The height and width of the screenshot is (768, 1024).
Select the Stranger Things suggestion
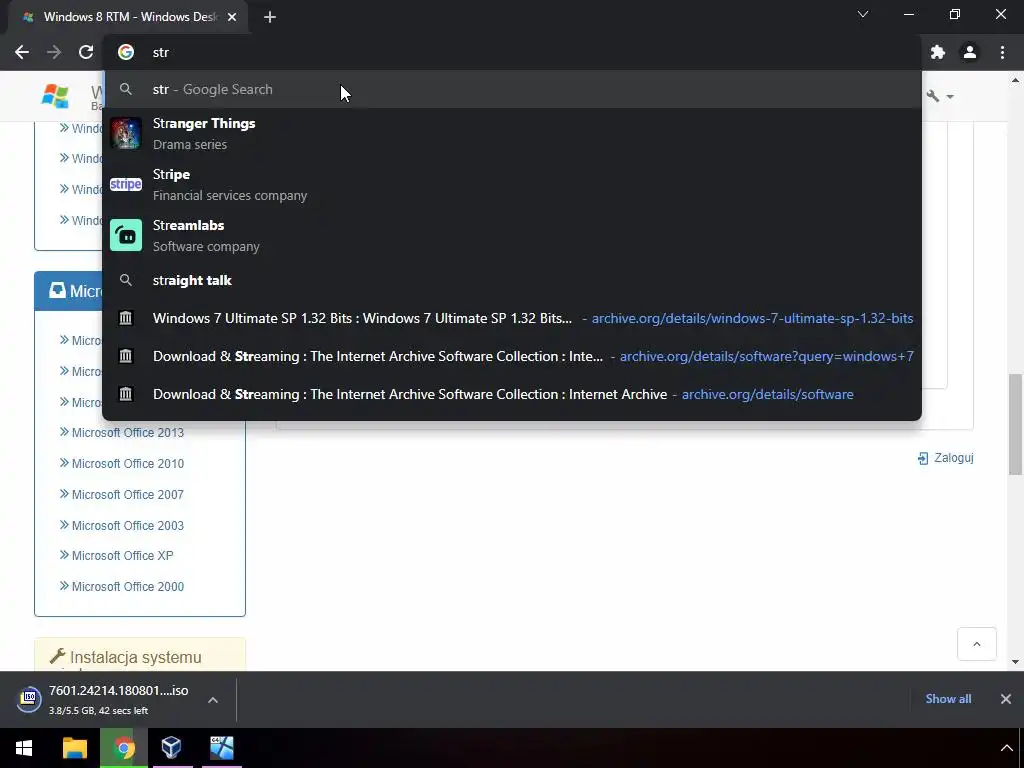[x=512, y=133]
